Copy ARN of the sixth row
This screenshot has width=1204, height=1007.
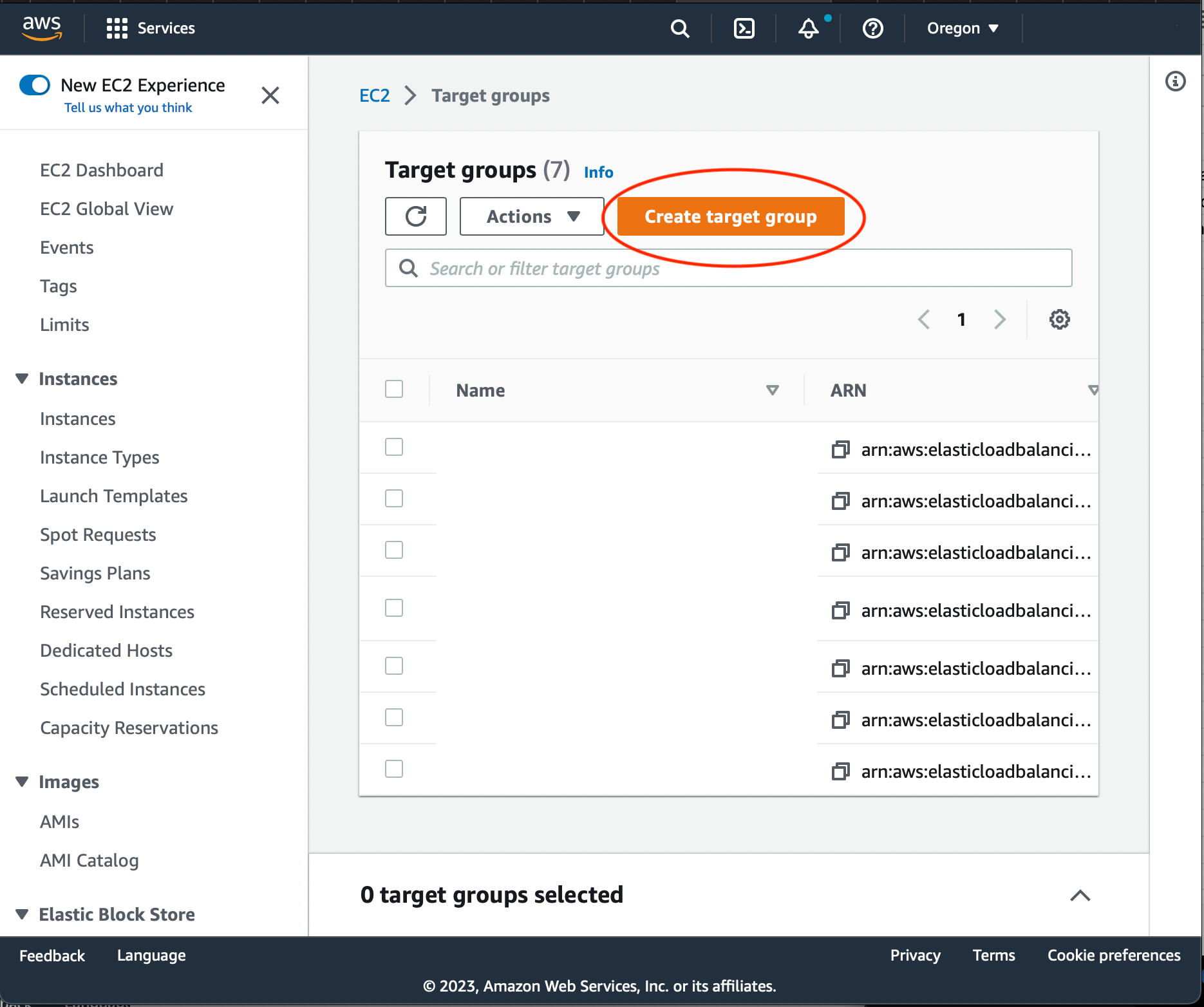point(840,720)
